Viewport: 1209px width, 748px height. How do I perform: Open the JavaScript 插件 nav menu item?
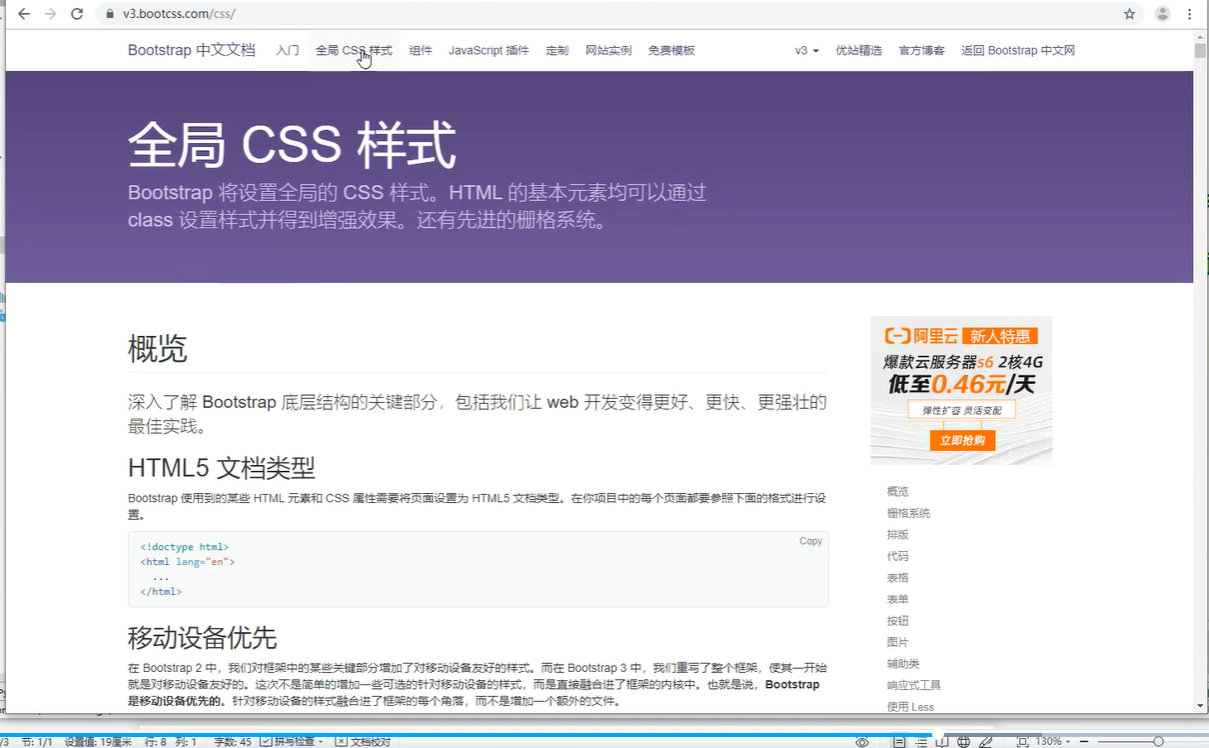(x=489, y=50)
